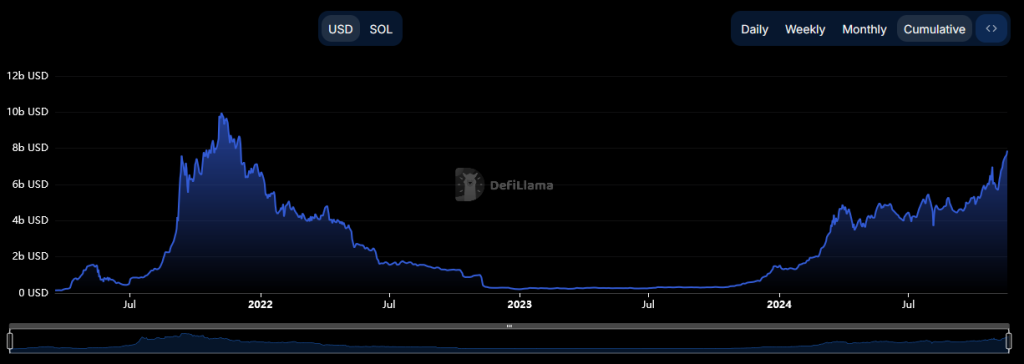Click the chart peak near 10b USD

tap(221, 114)
